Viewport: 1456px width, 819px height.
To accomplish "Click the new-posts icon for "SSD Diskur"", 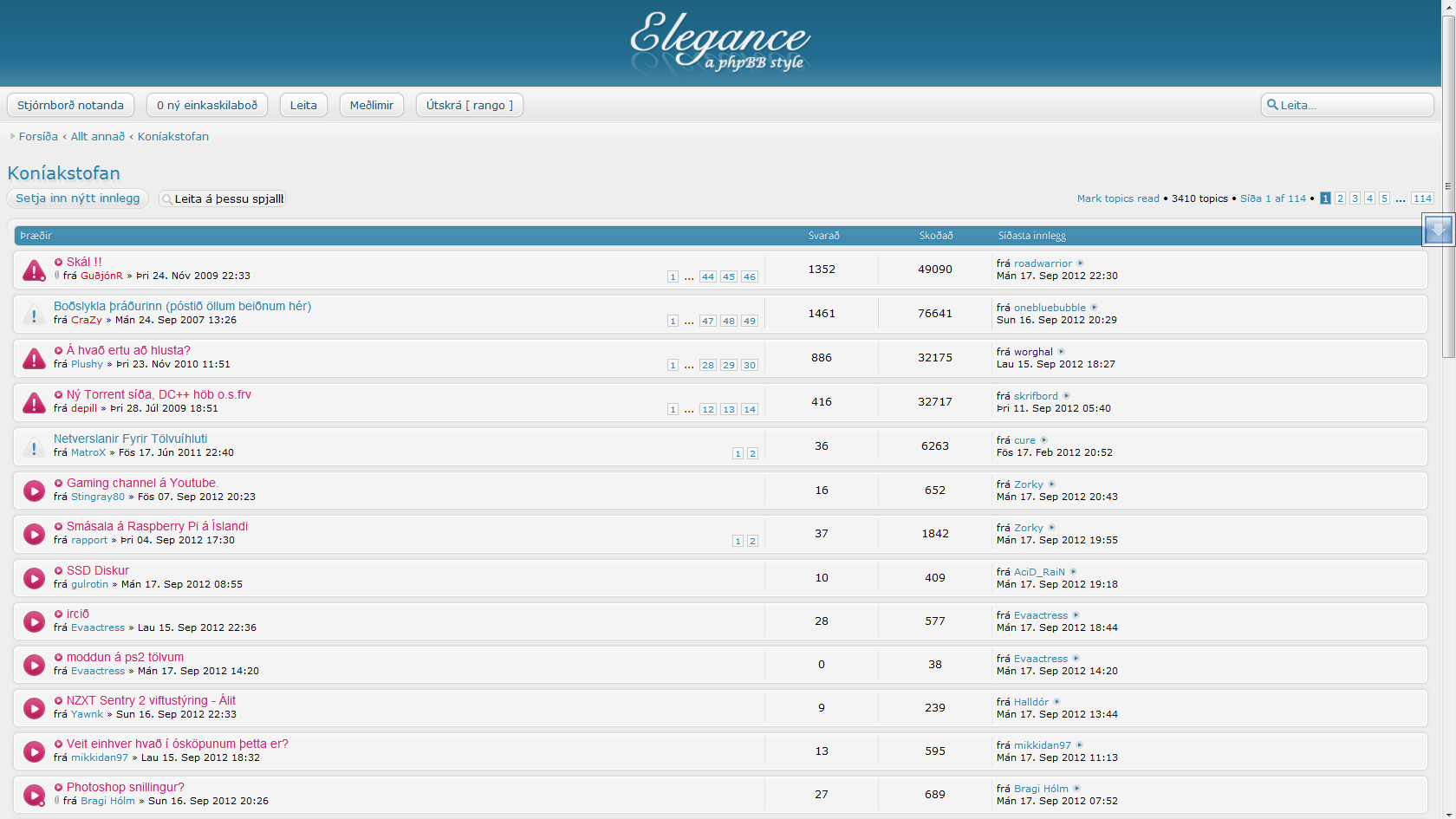I will pos(33,577).
